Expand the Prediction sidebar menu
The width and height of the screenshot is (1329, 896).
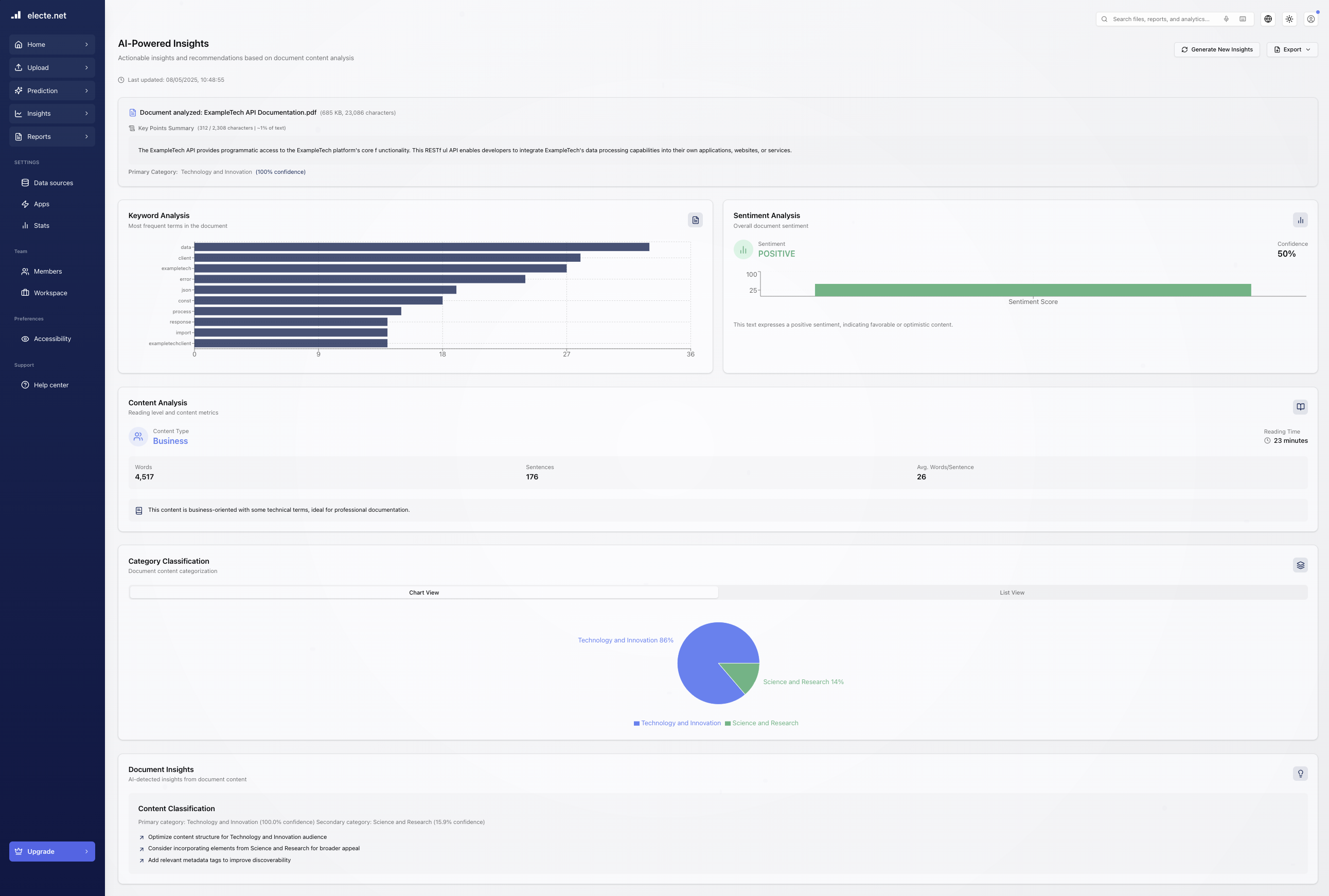coord(52,91)
